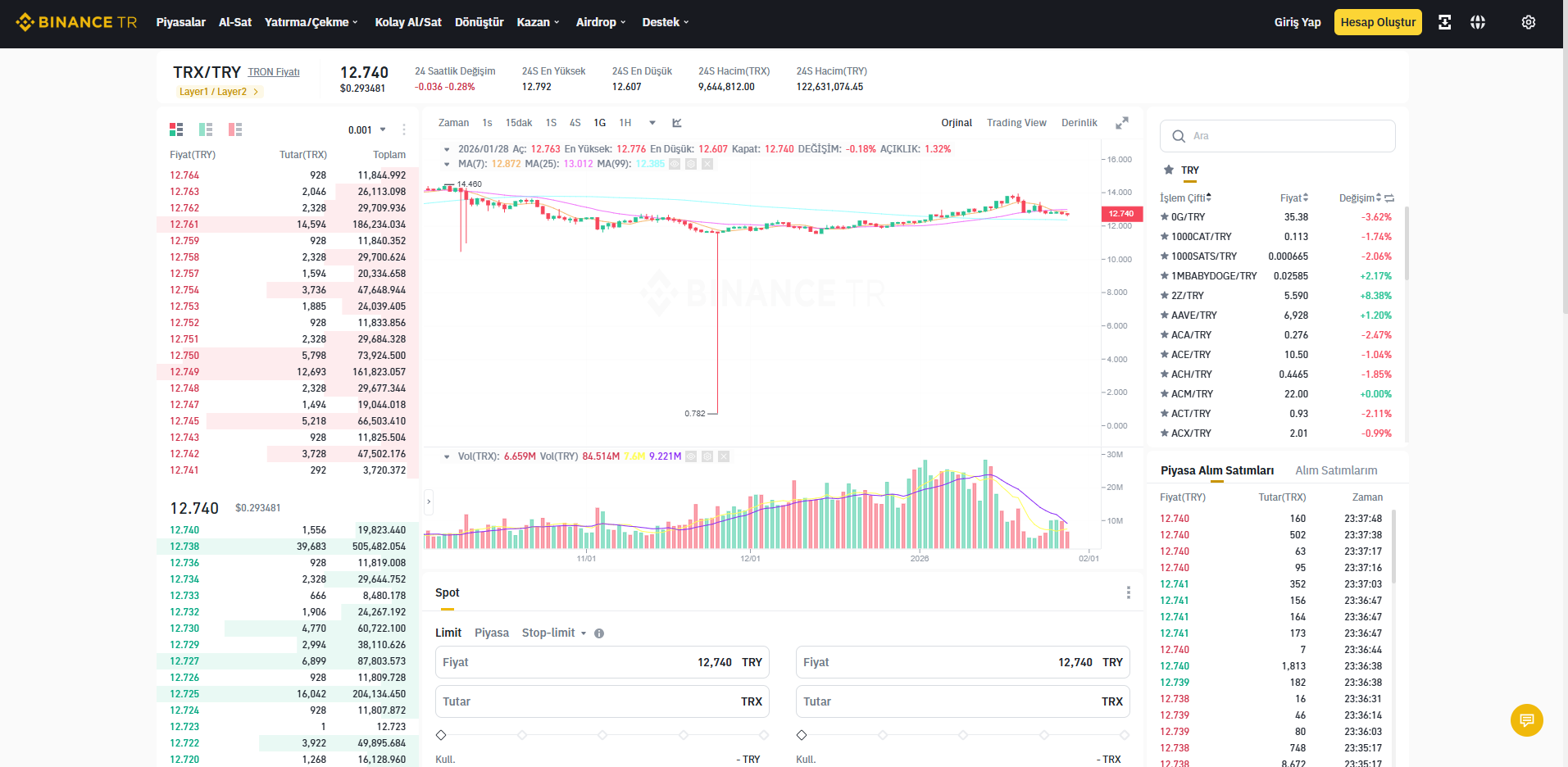The image size is (1568, 767).
Task: Switch to Trading View chart tab
Action: (1016, 123)
